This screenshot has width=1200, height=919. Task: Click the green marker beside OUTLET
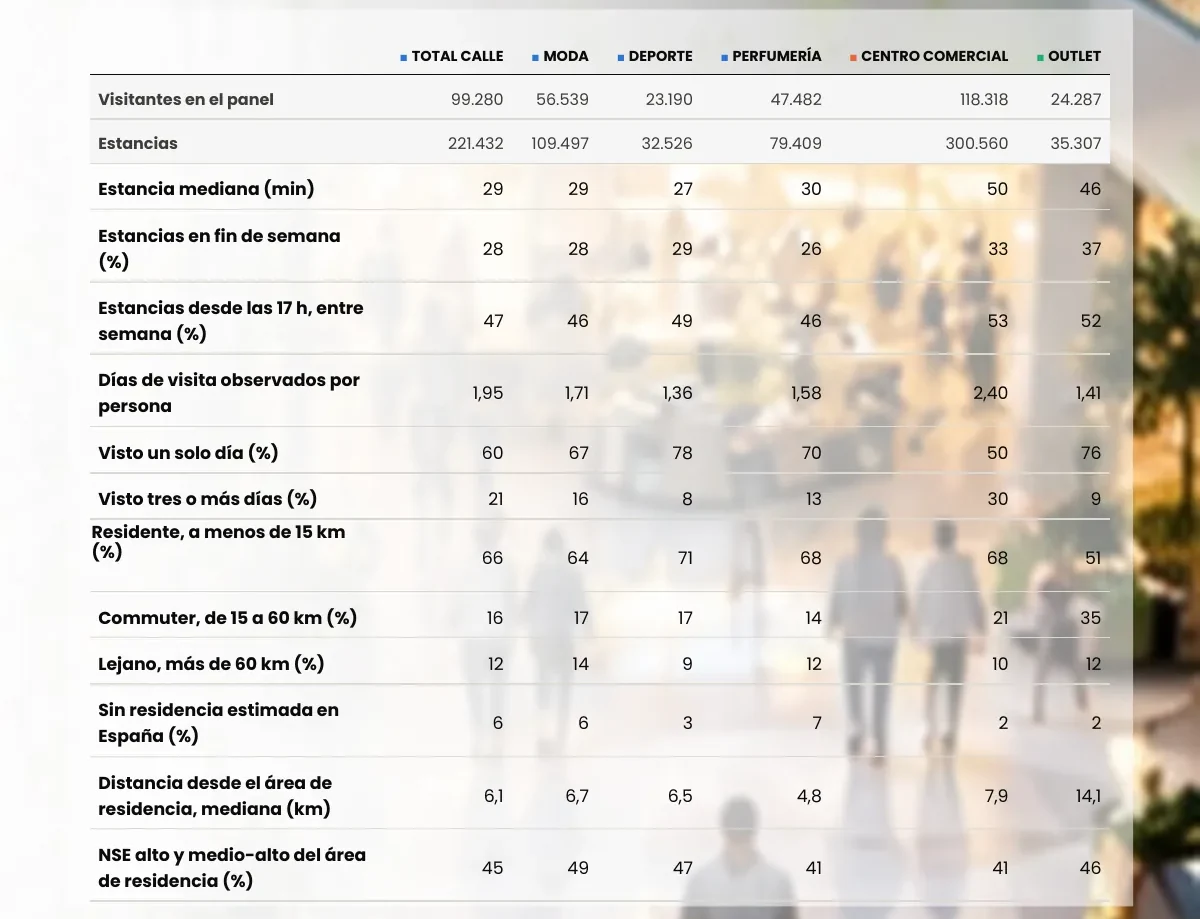(1041, 58)
